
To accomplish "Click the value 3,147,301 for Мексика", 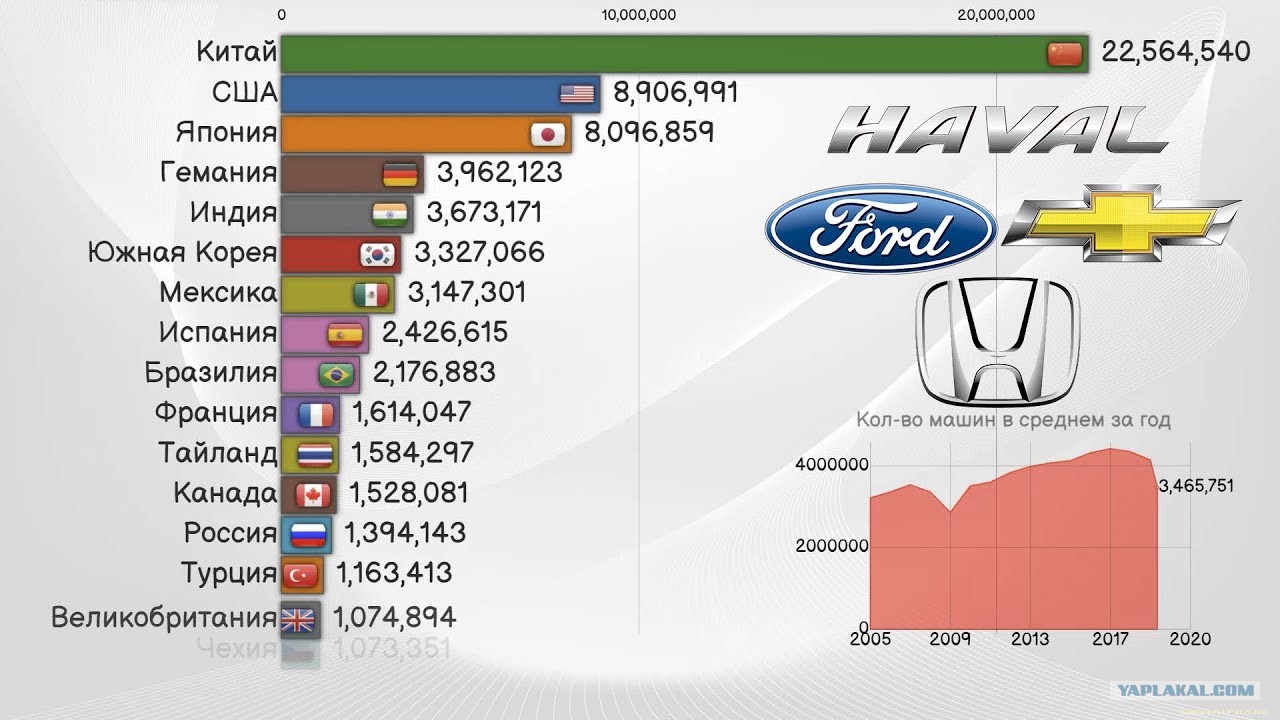I will point(467,292).
